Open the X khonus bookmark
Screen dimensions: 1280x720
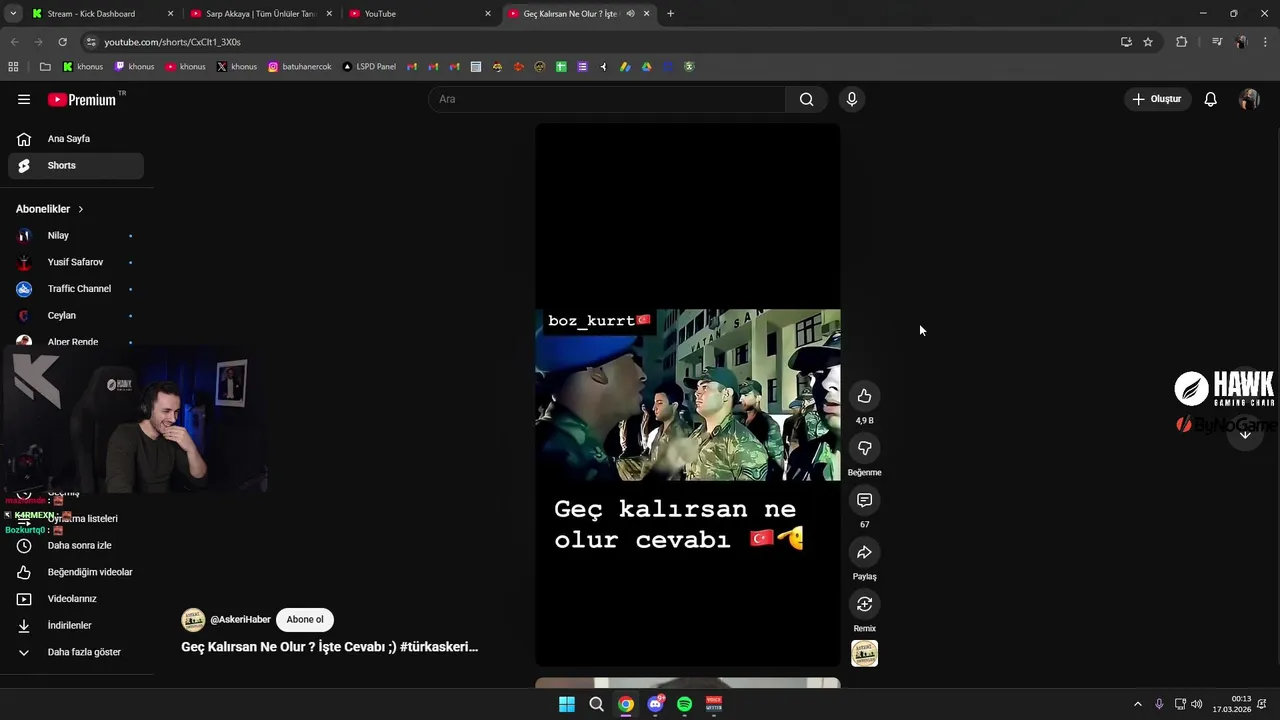pos(237,67)
